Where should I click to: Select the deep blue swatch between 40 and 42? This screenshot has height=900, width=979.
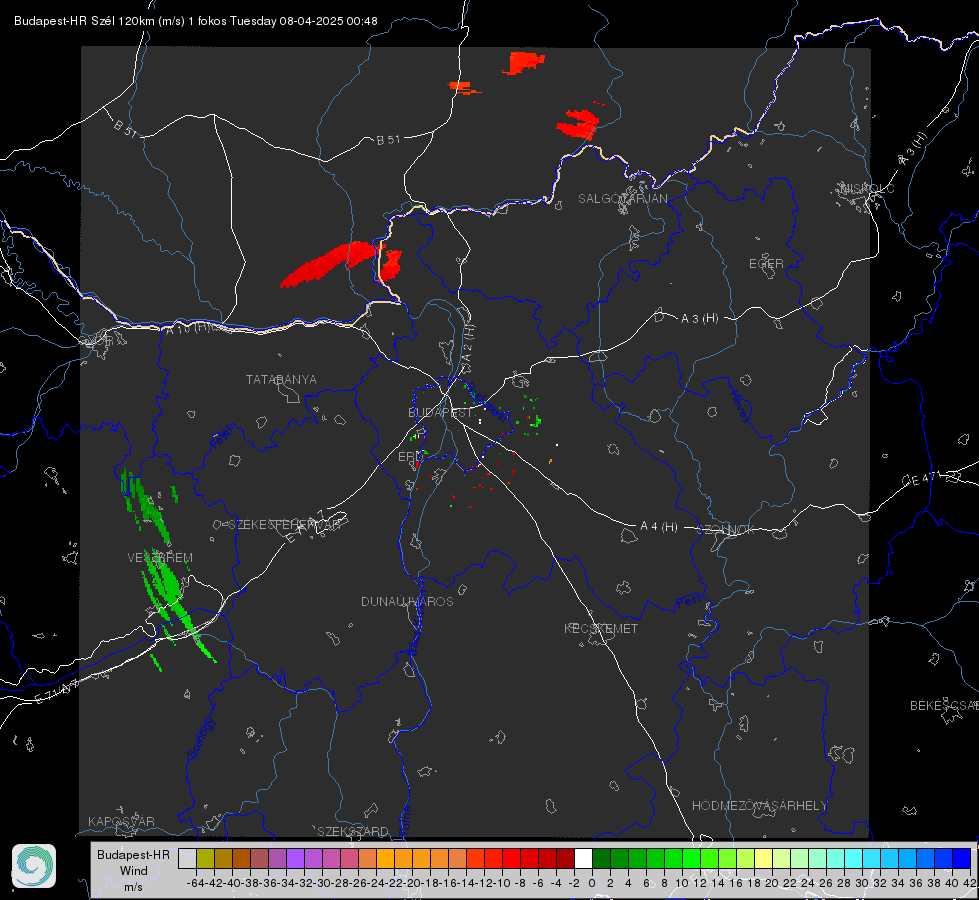click(961, 858)
